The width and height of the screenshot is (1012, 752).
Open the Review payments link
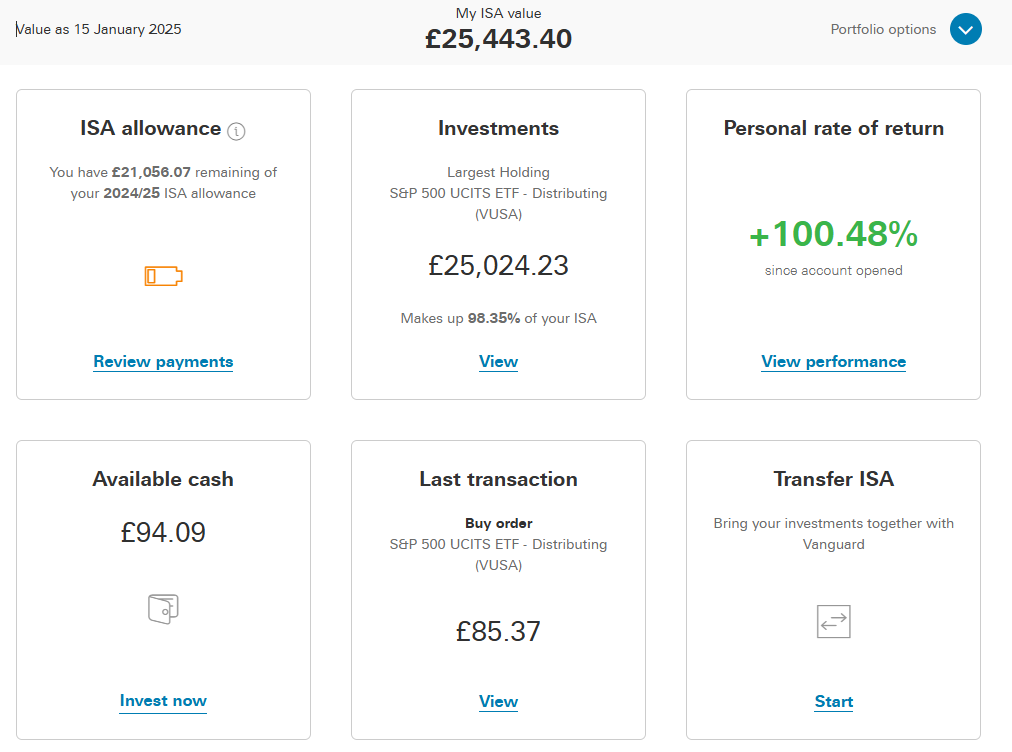click(x=163, y=361)
